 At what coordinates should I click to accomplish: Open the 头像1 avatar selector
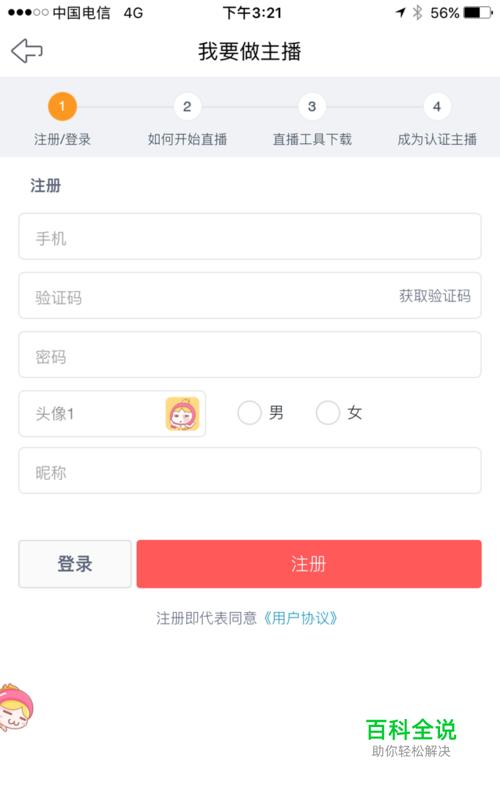point(112,414)
